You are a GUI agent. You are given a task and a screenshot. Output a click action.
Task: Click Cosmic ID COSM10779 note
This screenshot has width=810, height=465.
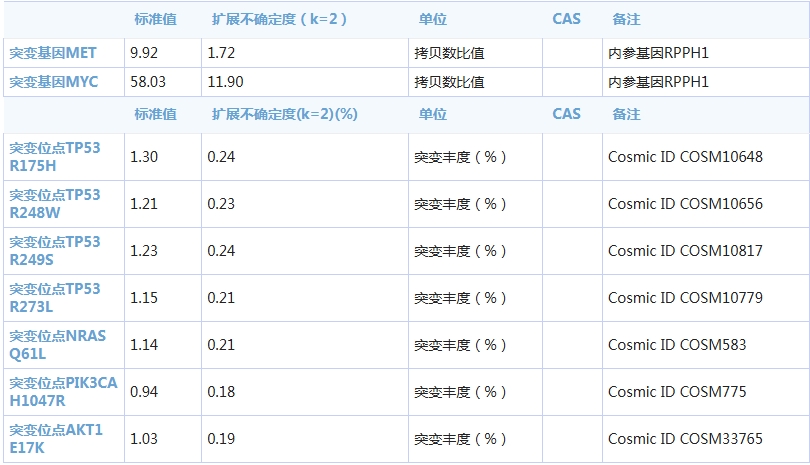pos(685,298)
